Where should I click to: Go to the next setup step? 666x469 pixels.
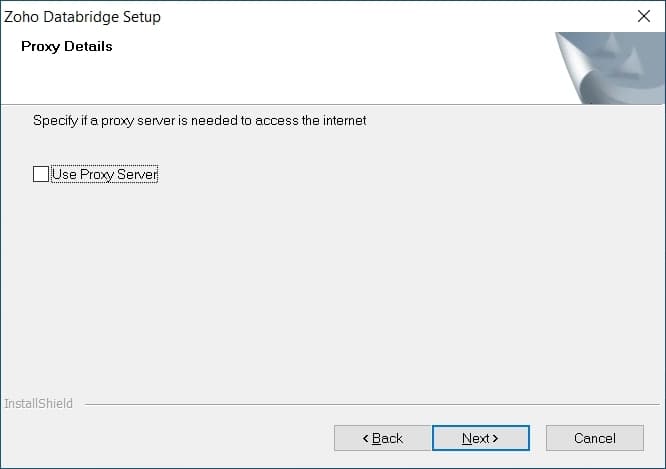pyautogui.click(x=481, y=438)
